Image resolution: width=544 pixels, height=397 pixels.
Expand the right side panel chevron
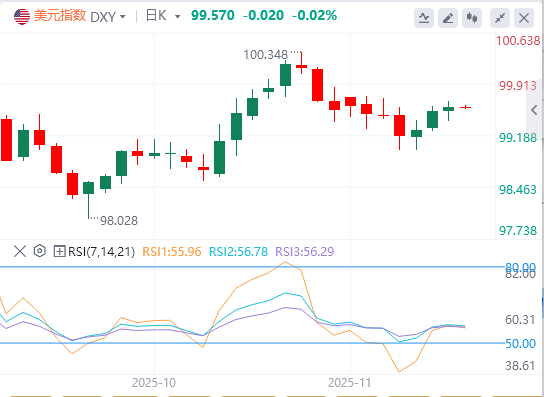534,110
